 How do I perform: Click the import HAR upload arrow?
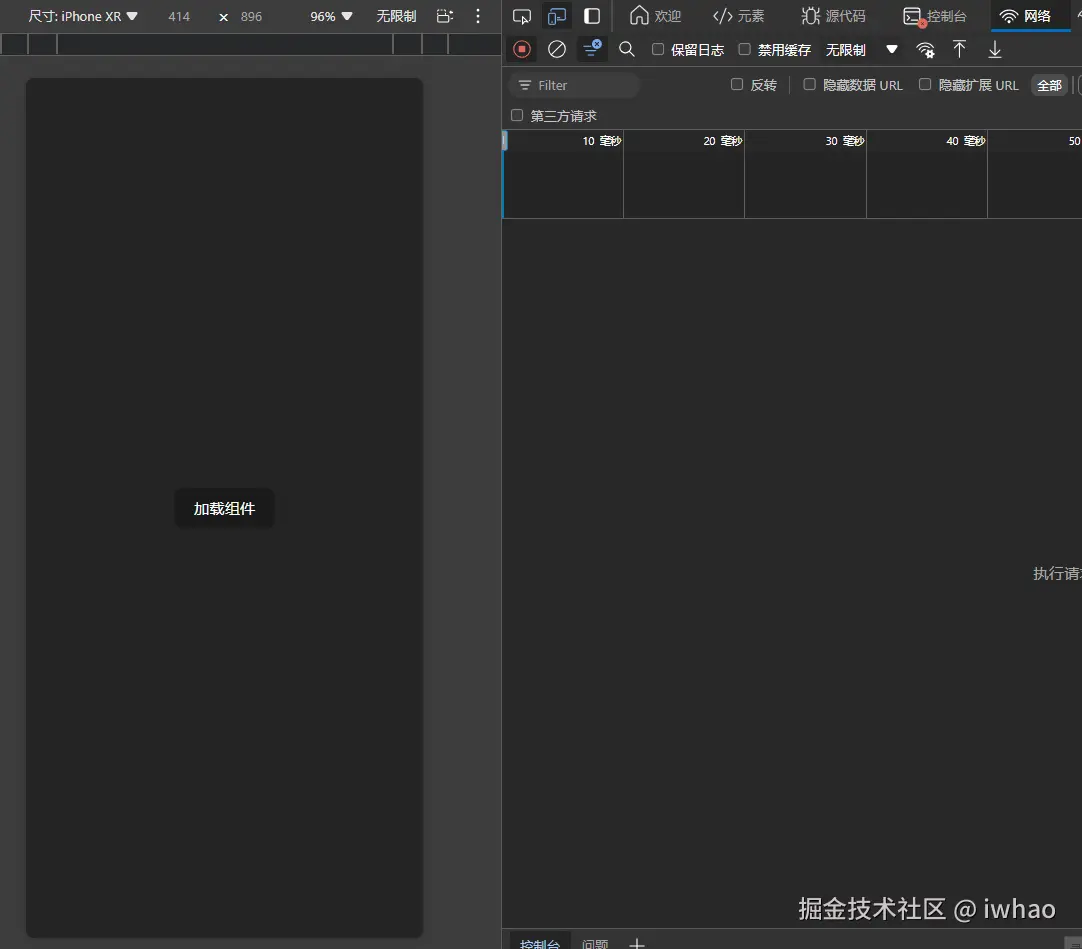959,50
